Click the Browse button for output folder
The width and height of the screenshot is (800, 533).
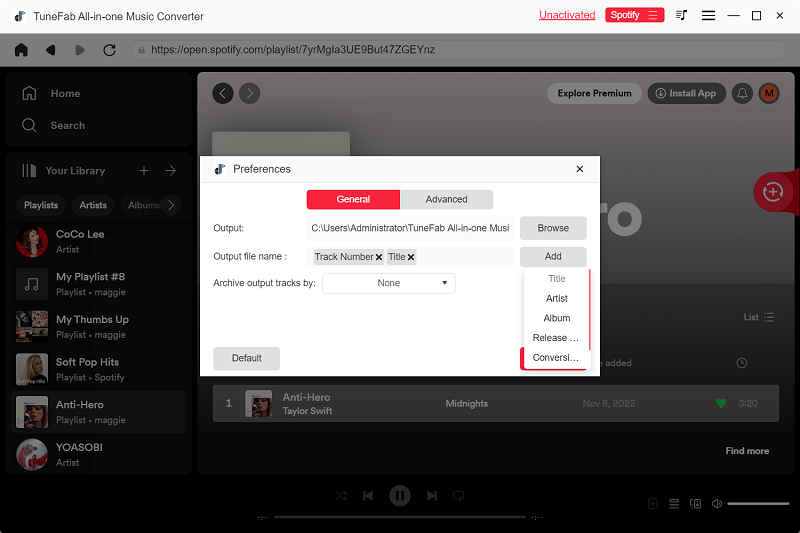click(x=553, y=228)
